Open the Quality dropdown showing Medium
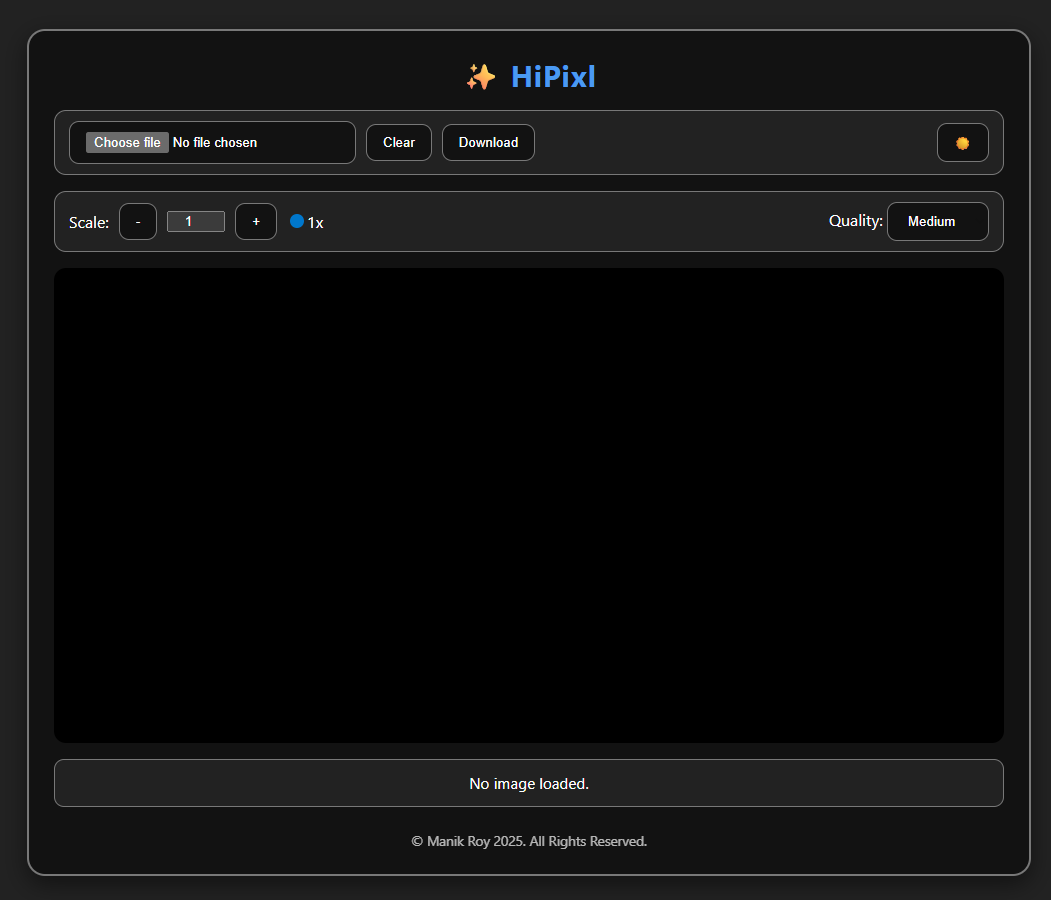1051x900 pixels. click(937, 221)
